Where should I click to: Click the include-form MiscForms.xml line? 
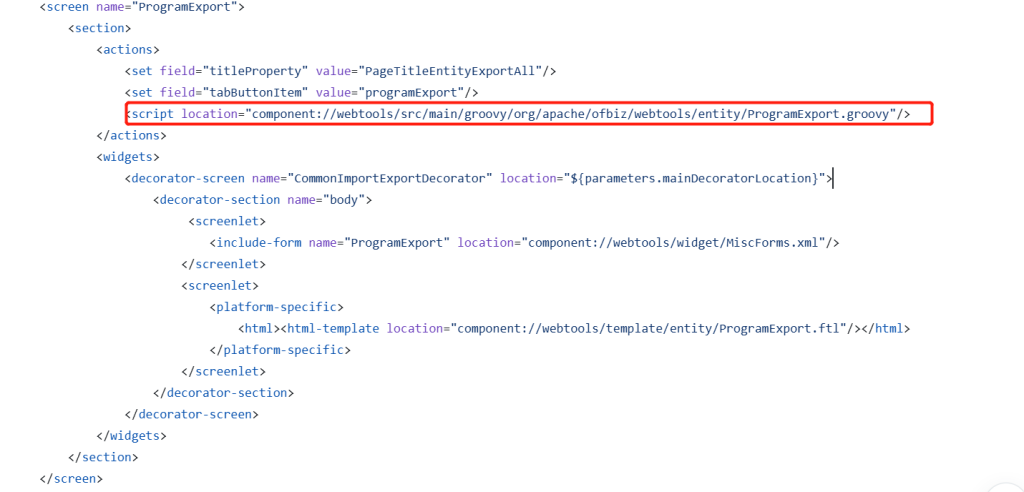pyautogui.click(x=524, y=243)
